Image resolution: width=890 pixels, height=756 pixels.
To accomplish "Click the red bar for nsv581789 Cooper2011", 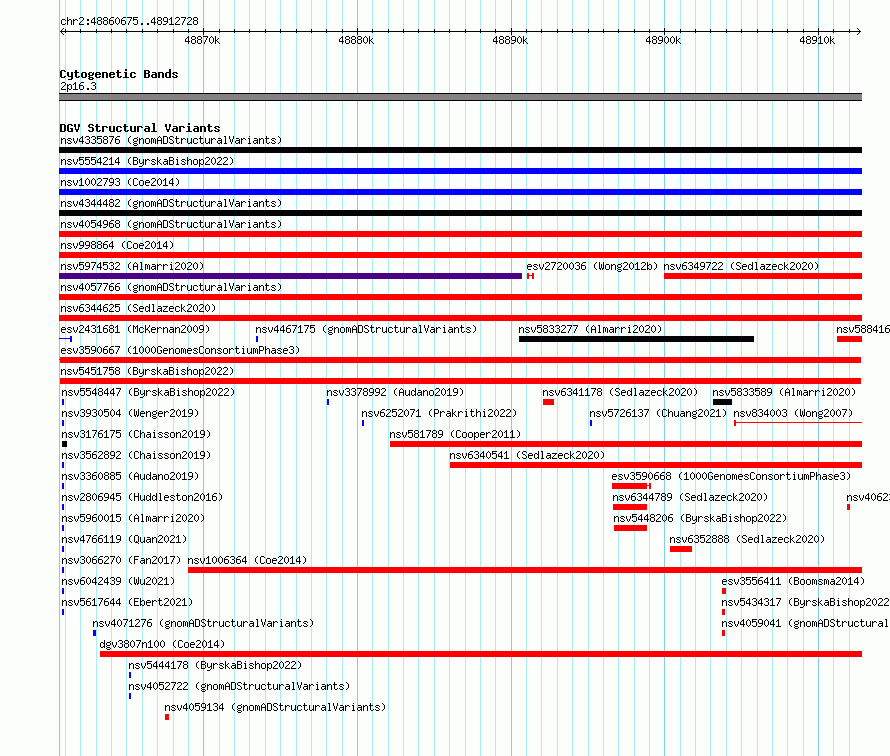I will click(x=625, y=444).
